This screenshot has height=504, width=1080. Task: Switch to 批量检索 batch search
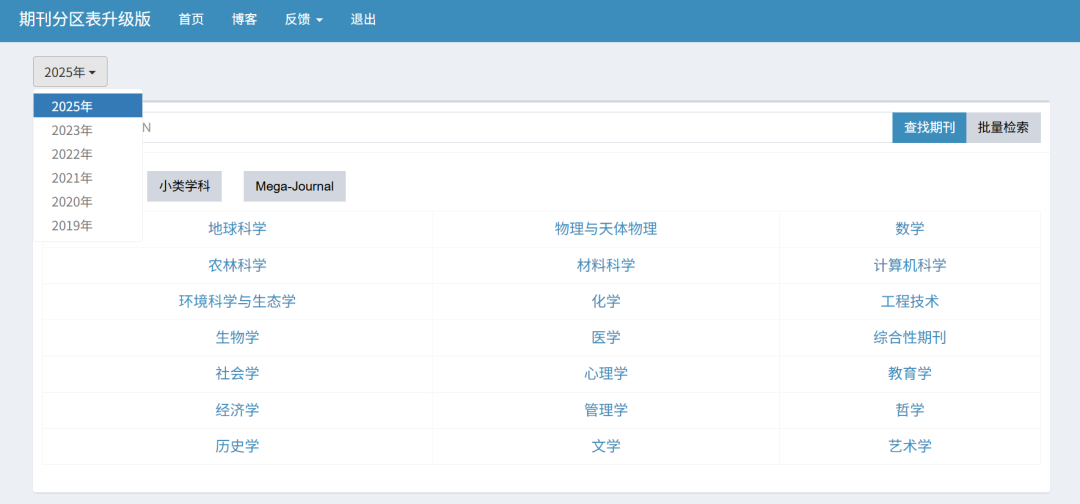pos(1003,128)
